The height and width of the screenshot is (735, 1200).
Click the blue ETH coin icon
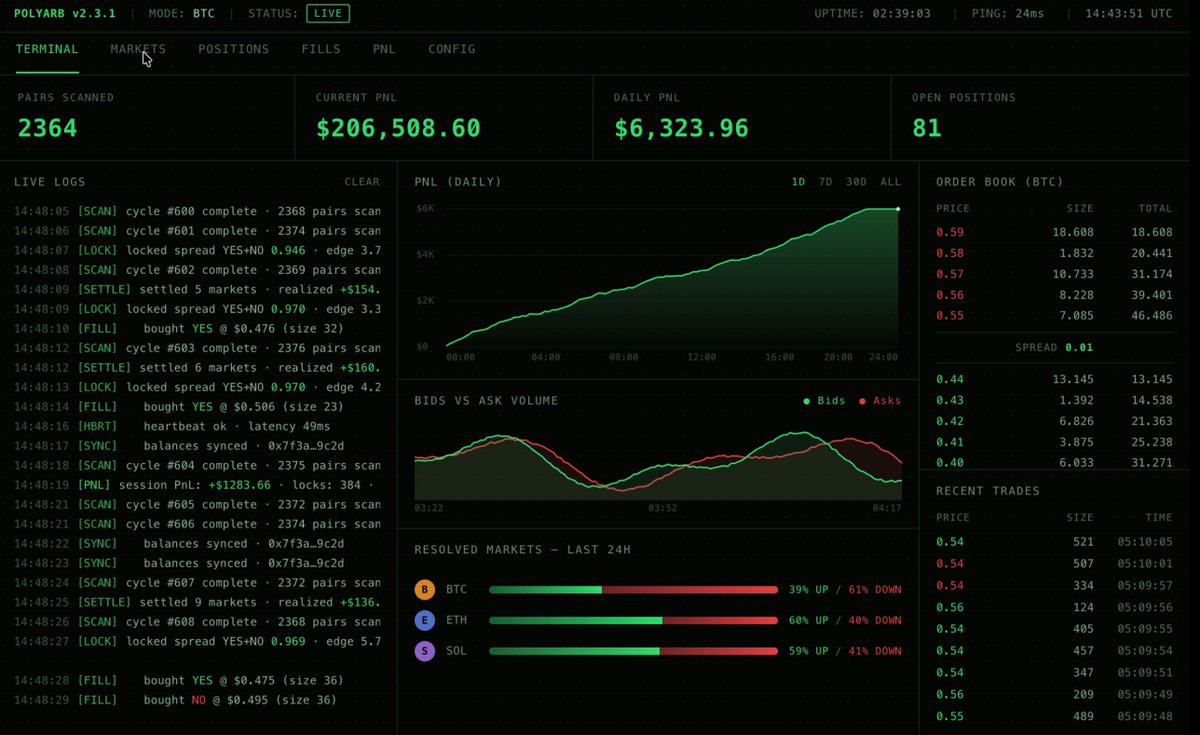(425, 621)
